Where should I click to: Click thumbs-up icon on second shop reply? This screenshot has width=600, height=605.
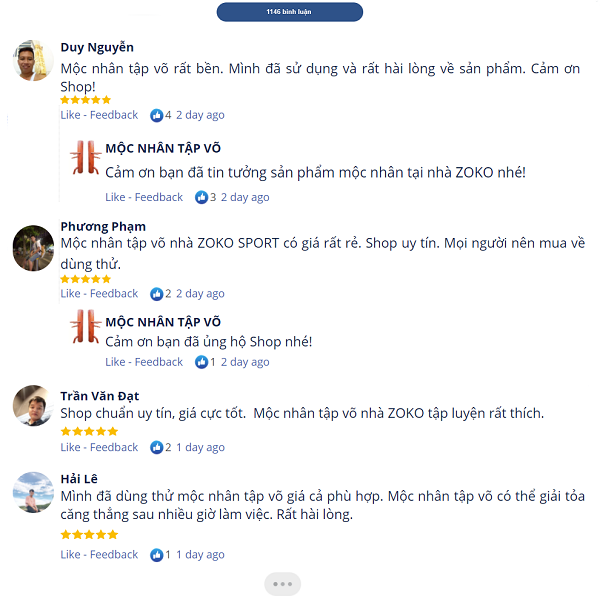tap(201, 362)
